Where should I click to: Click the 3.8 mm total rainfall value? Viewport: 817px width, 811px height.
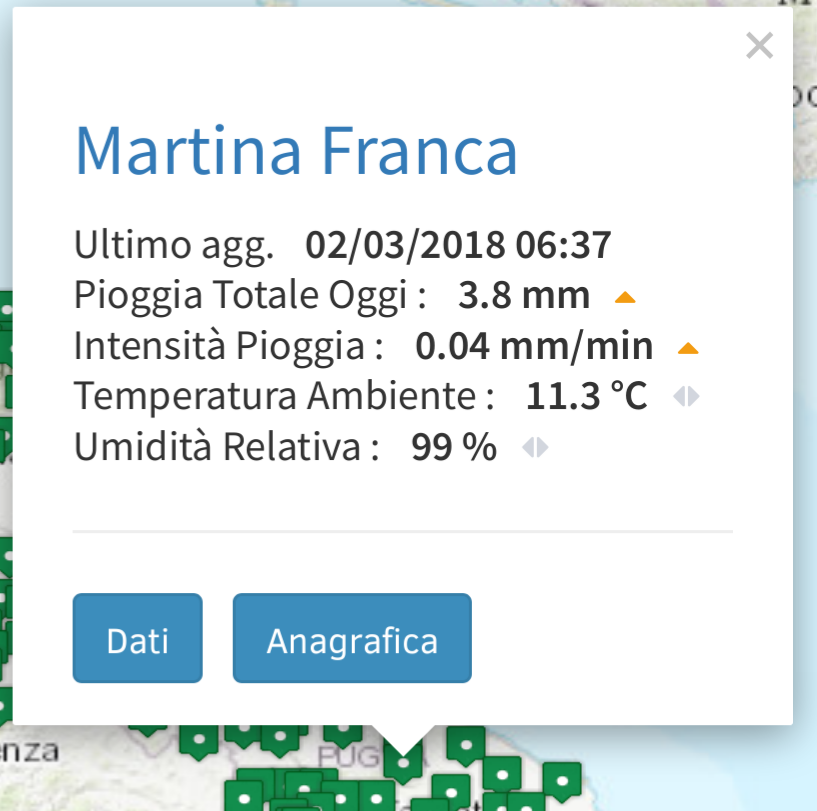(524, 296)
